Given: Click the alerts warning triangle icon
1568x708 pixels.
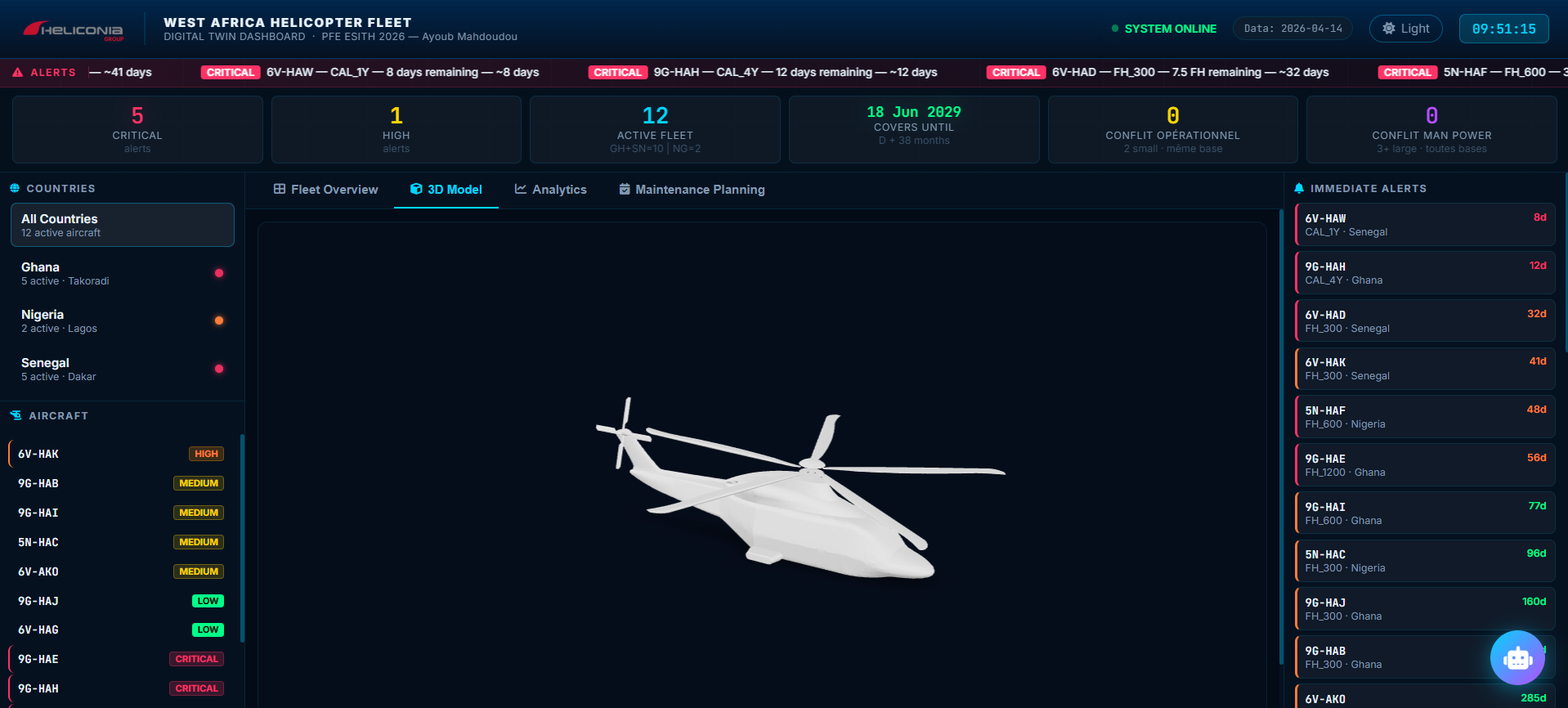Looking at the screenshot, I should point(17,72).
